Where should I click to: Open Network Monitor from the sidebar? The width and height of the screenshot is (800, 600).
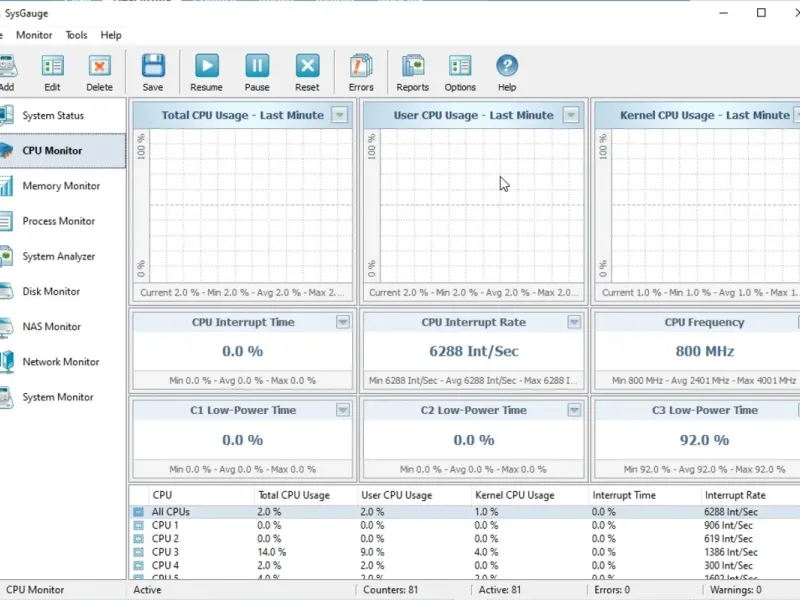click(x=61, y=362)
